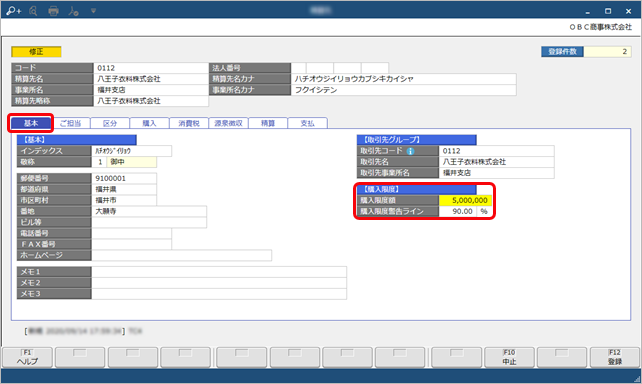Select the 区分 tab
Screen dimensions: 642x384
pyautogui.click(x=110, y=123)
